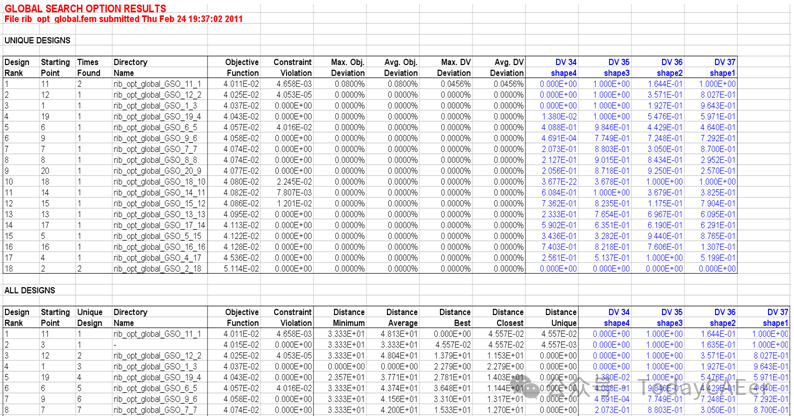794x419 pixels.
Task: Click the 'Max. Obj. Deviation' column header
Action: (x=347, y=67)
